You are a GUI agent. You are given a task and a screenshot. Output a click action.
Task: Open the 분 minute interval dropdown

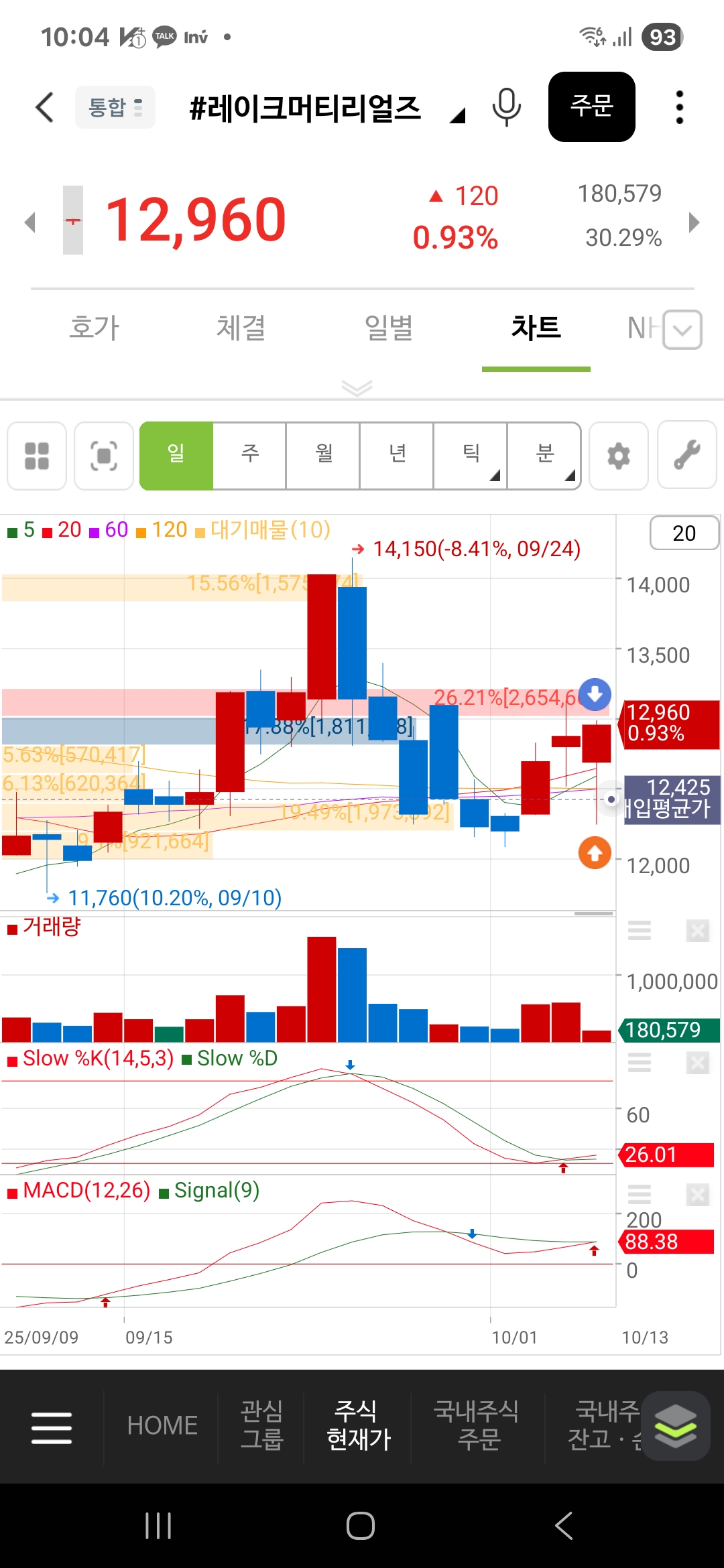[x=544, y=456]
